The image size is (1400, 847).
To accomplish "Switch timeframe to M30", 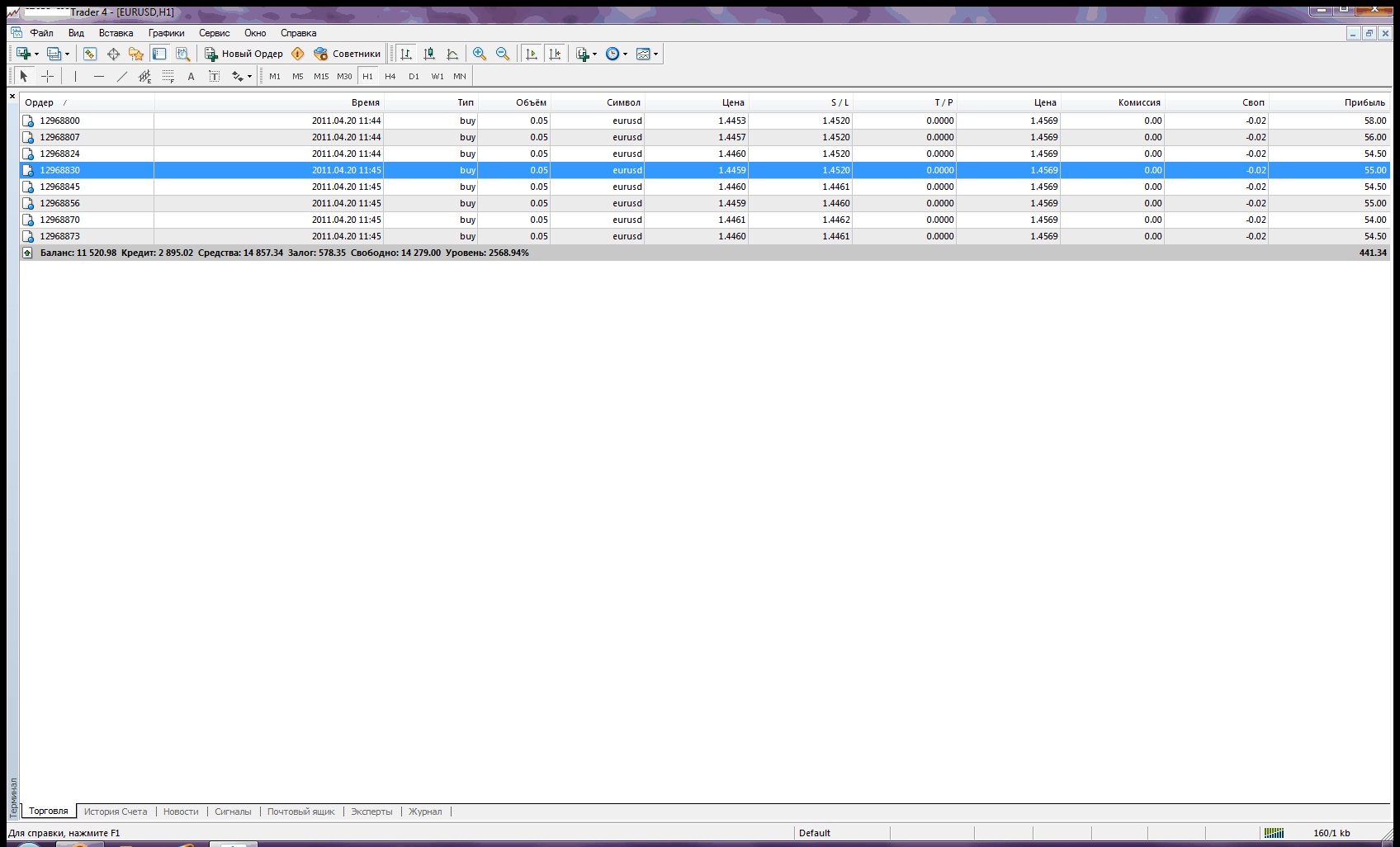I will click(344, 76).
